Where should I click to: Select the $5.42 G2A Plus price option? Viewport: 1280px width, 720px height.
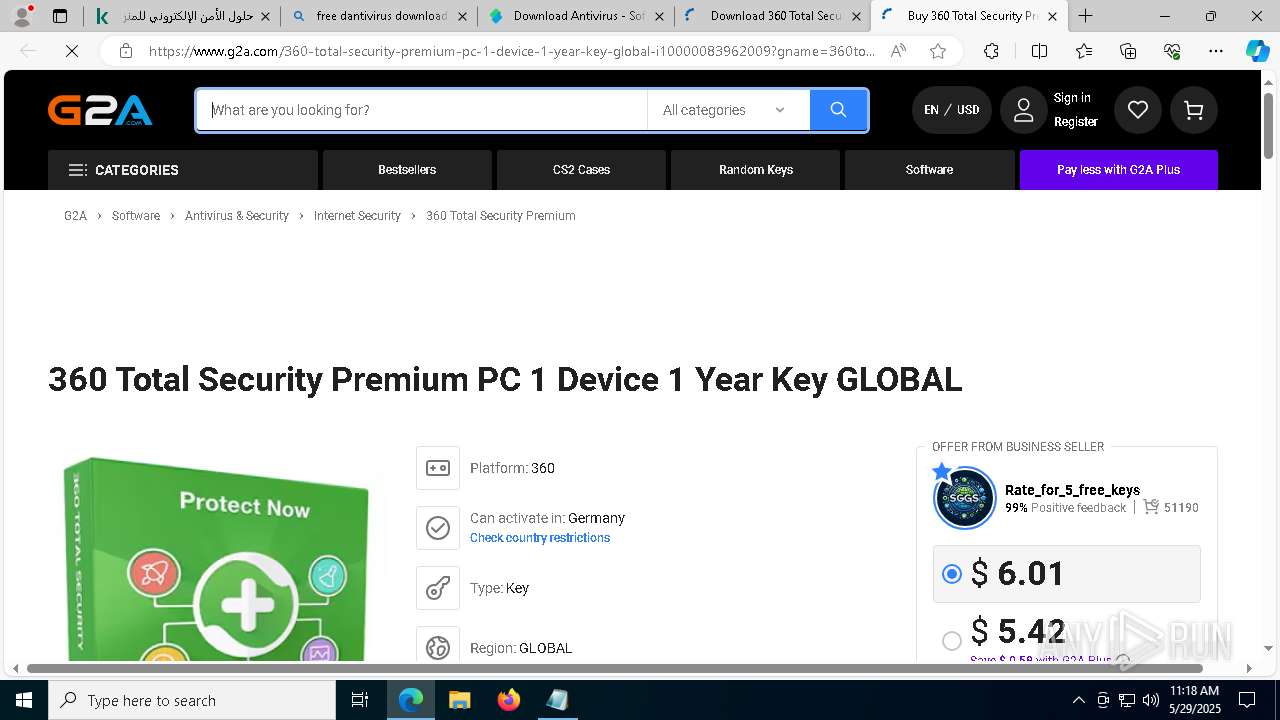click(952, 640)
